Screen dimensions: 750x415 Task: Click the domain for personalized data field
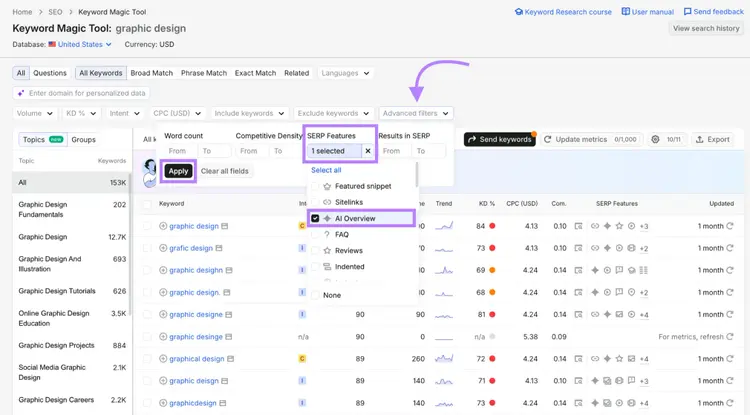81,93
